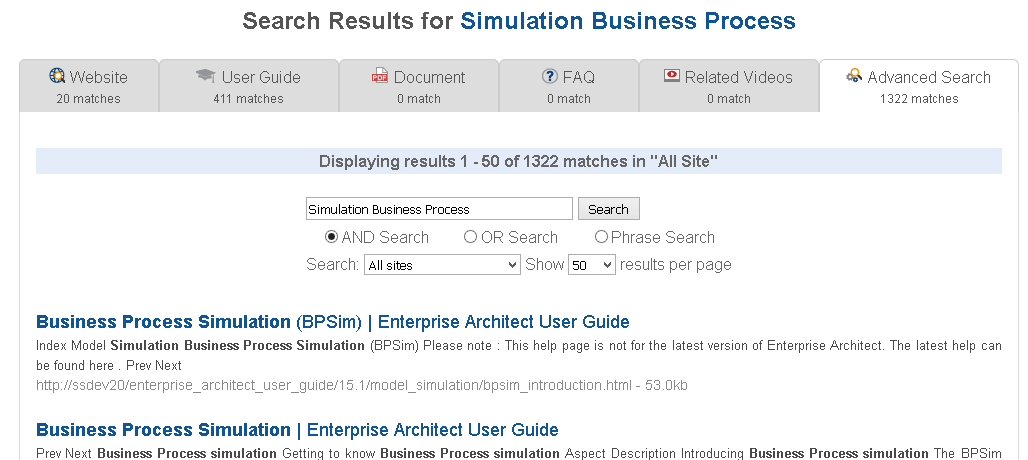Open the User Guide 411 matches tab
The height and width of the screenshot is (460, 1028).
tap(248, 86)
